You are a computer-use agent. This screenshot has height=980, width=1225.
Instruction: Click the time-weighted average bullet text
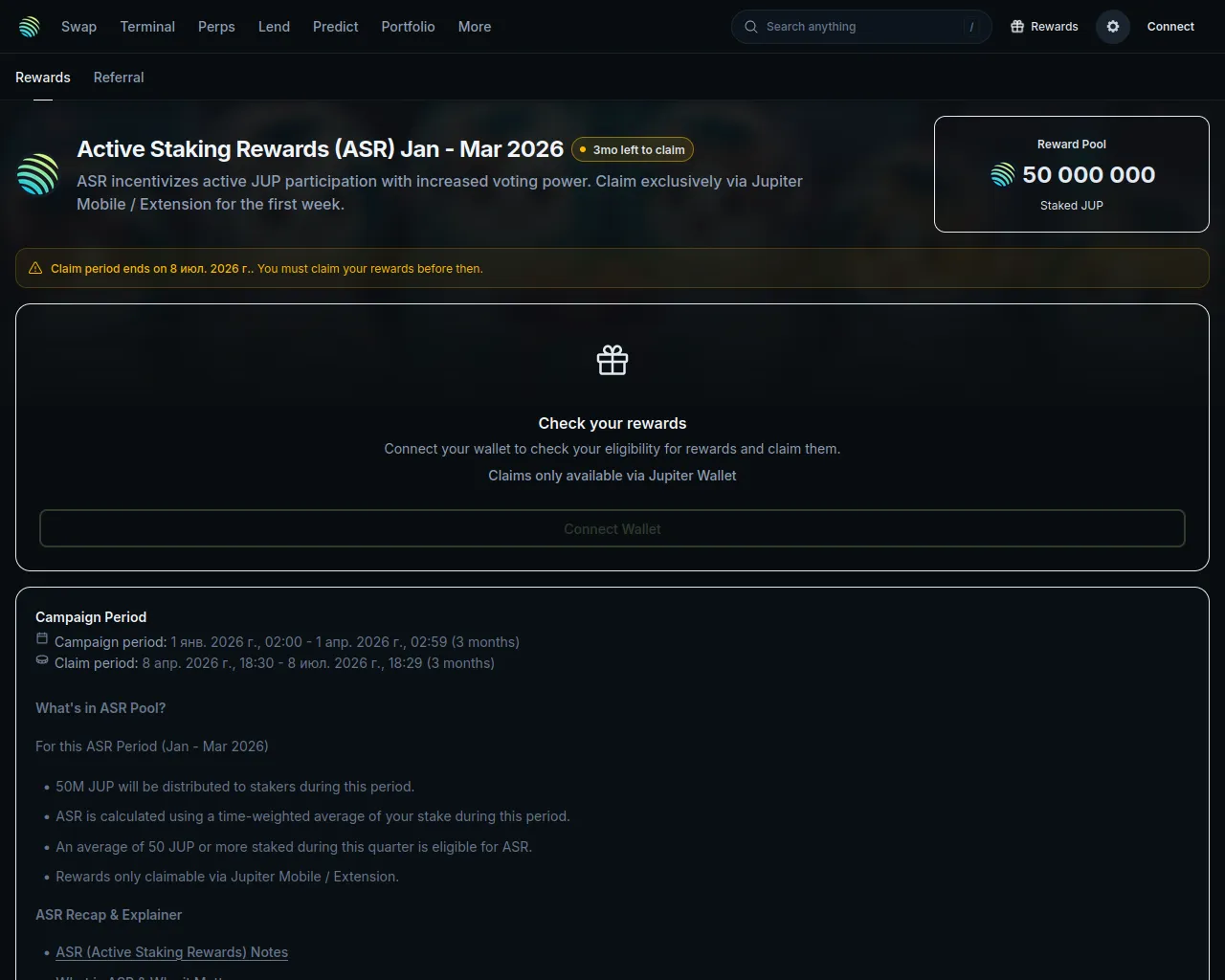coord(313,816)
